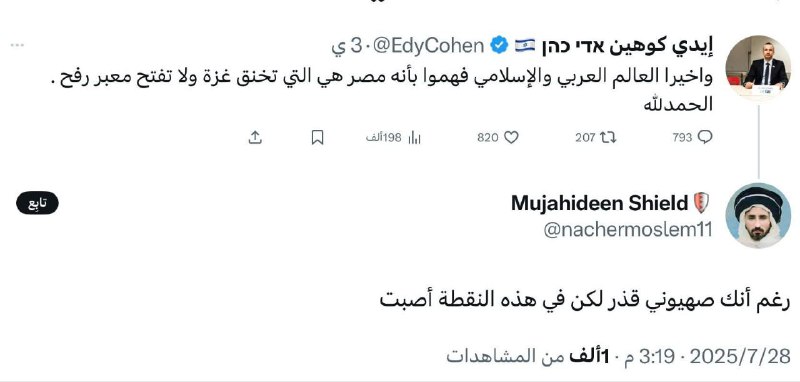Click the shield emoji beside Mujahideen Shield

[702, 203]
